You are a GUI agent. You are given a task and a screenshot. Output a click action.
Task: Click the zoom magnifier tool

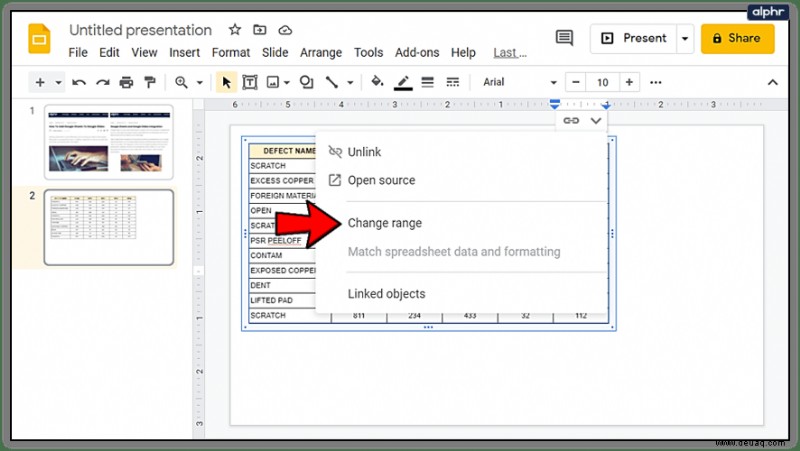click(x=181, y=82)
